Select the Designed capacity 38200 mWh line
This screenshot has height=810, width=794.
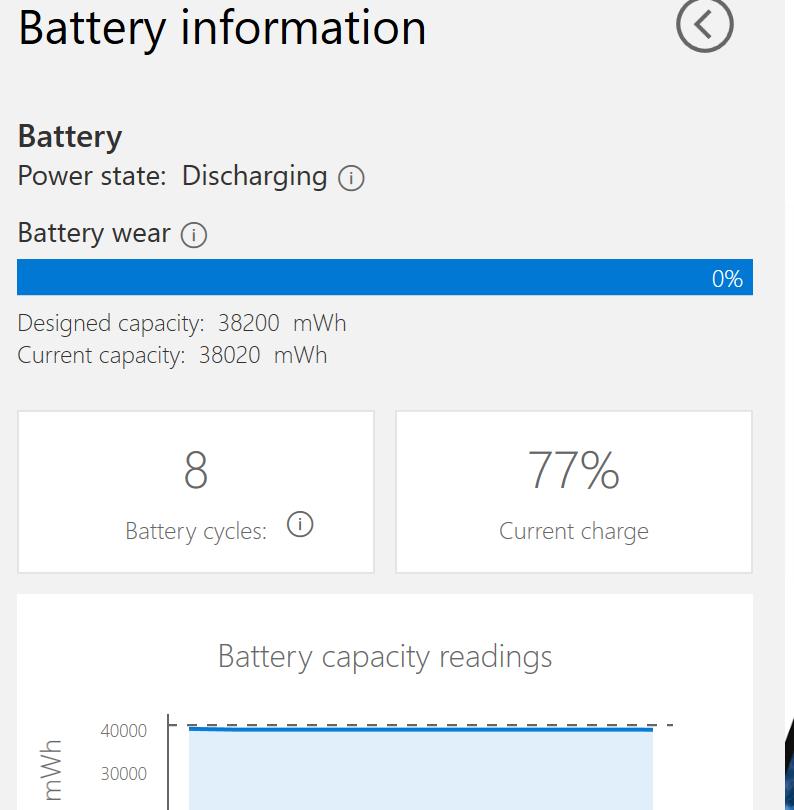pos(182,323)
